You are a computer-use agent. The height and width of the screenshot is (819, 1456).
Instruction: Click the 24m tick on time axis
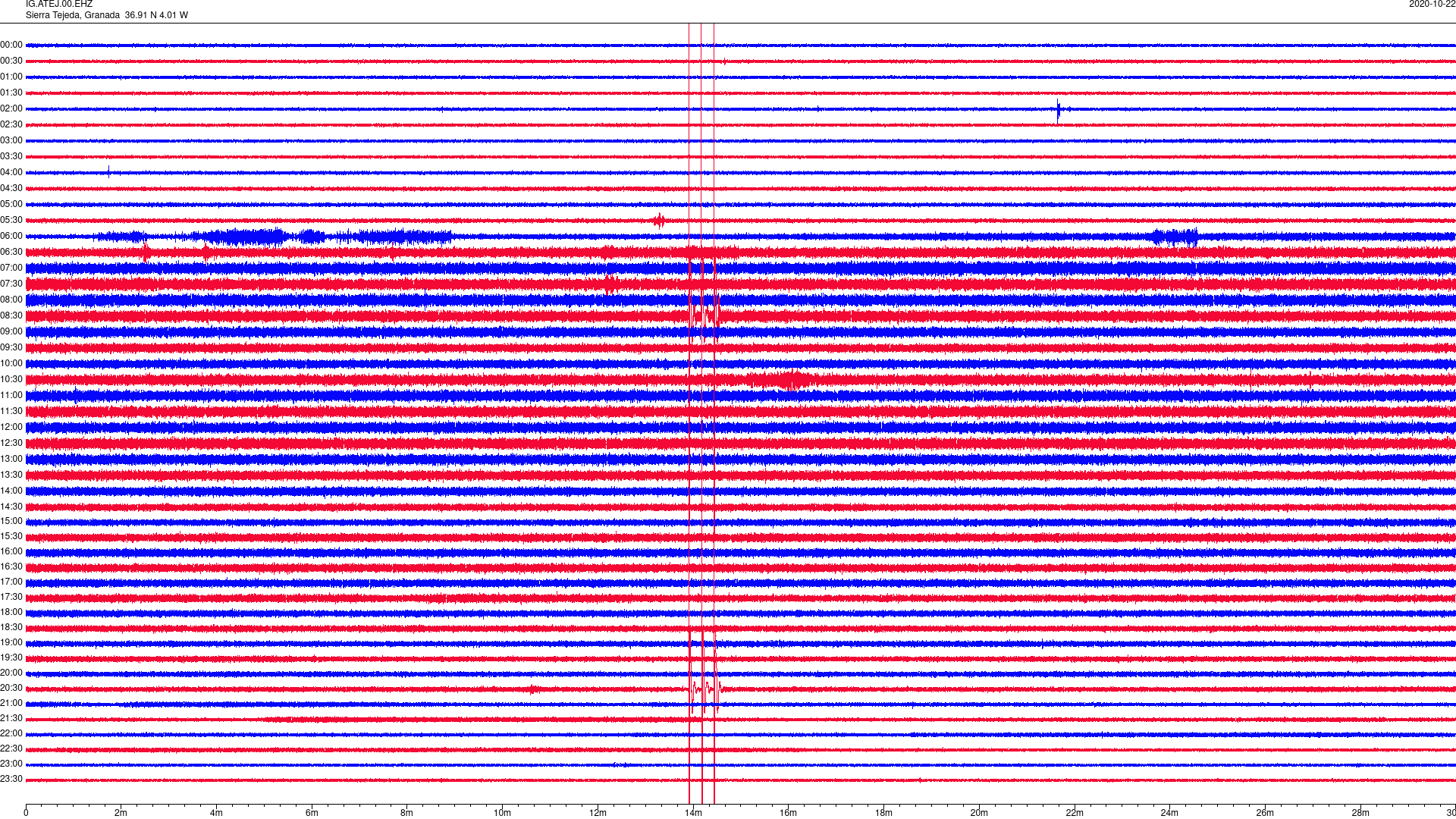coord(1169,813)
